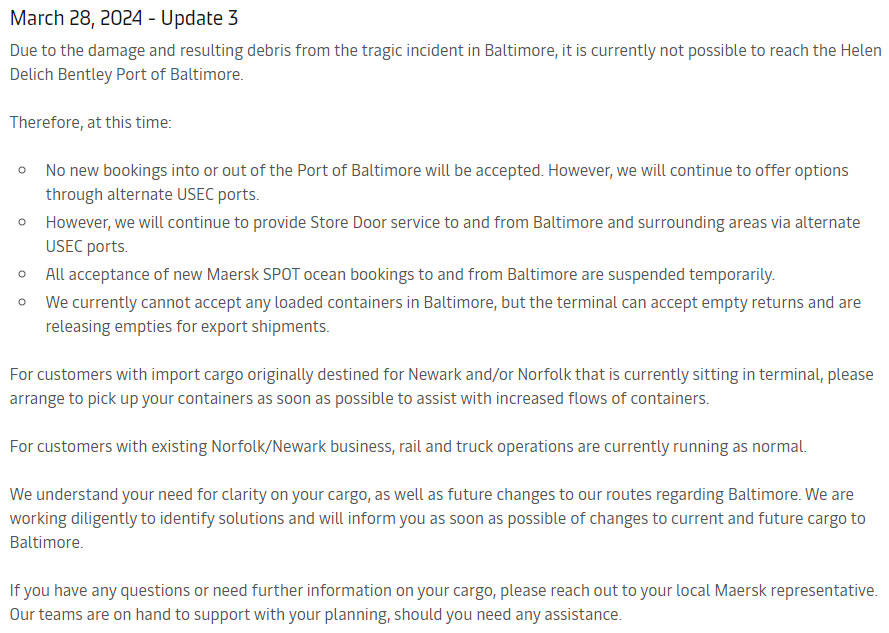Click the text 'Helen Delich Bentley Port of Baltimore'
The image size is (889, 633).
[446, 62]
